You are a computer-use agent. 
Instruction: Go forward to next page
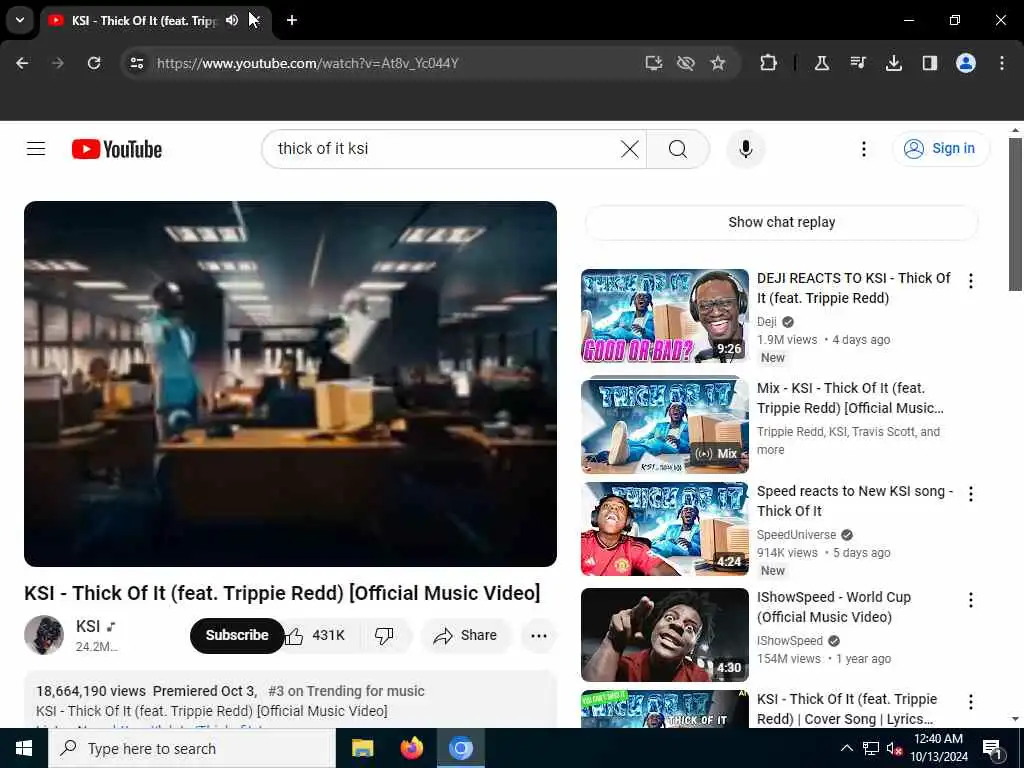(58, 63)
